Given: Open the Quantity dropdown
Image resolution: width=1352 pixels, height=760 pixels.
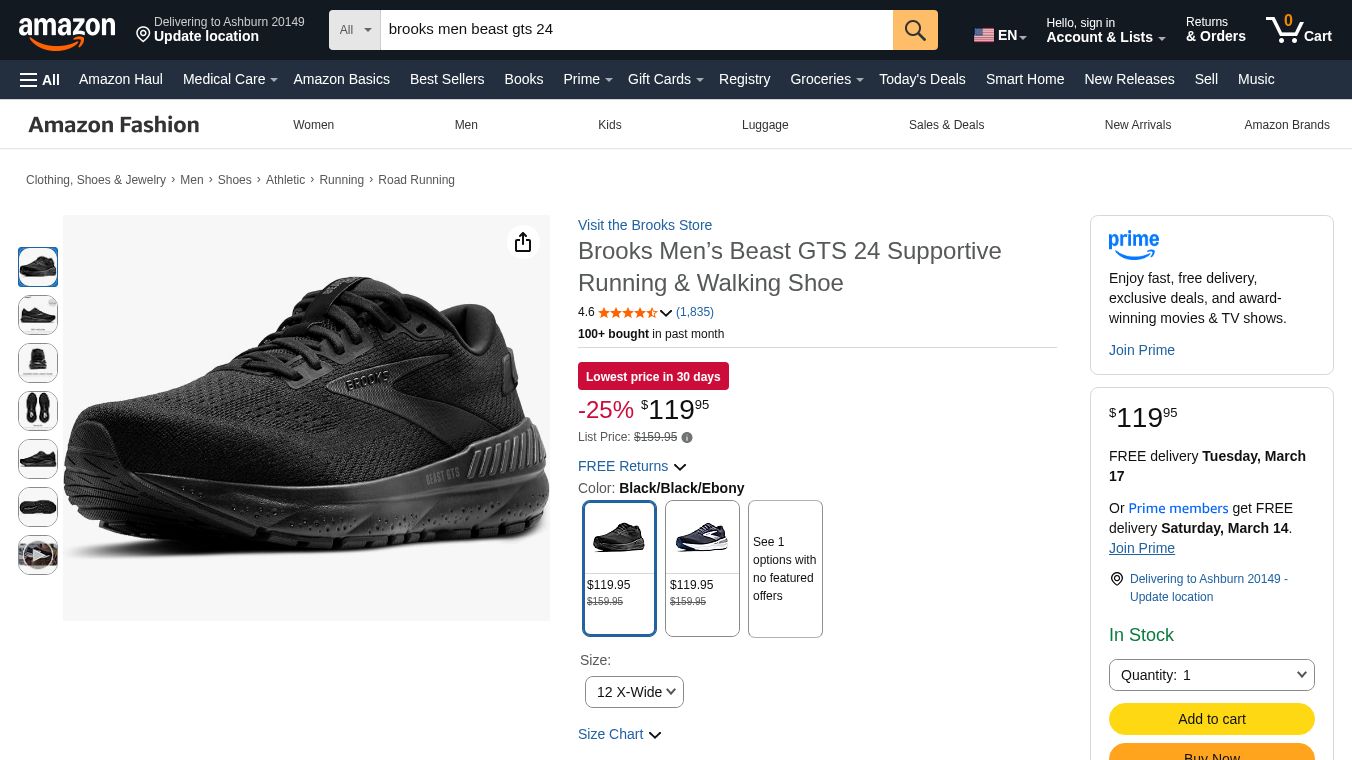Looking at the screenshot, I should pos(1211,675).
